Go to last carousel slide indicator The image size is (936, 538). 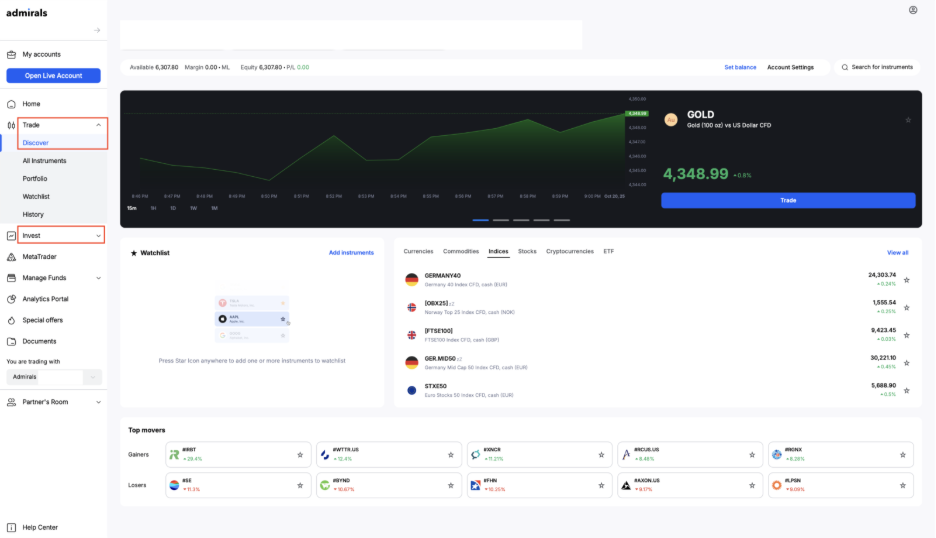(562, 220)
